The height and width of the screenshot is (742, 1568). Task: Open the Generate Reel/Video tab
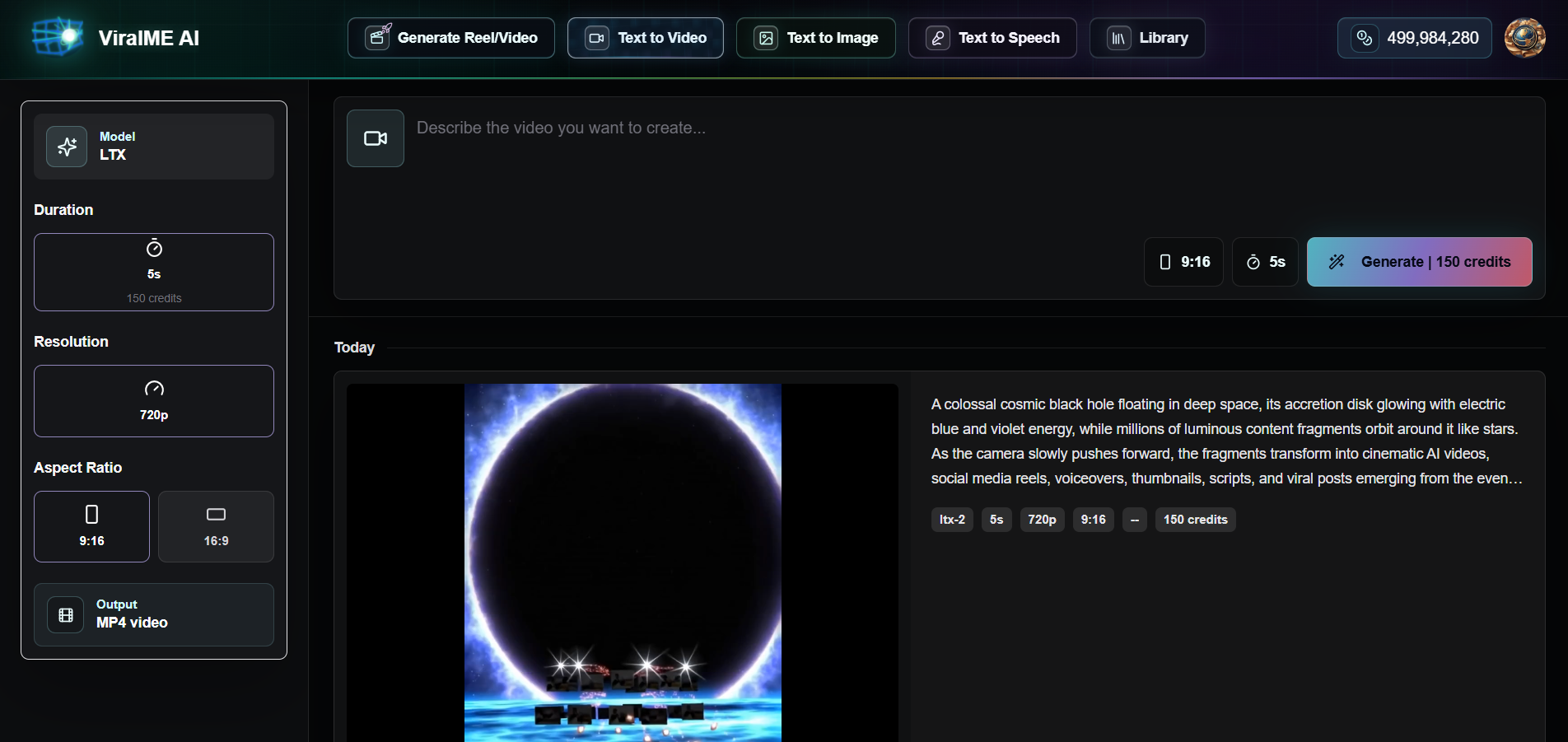tap(451, 38)
